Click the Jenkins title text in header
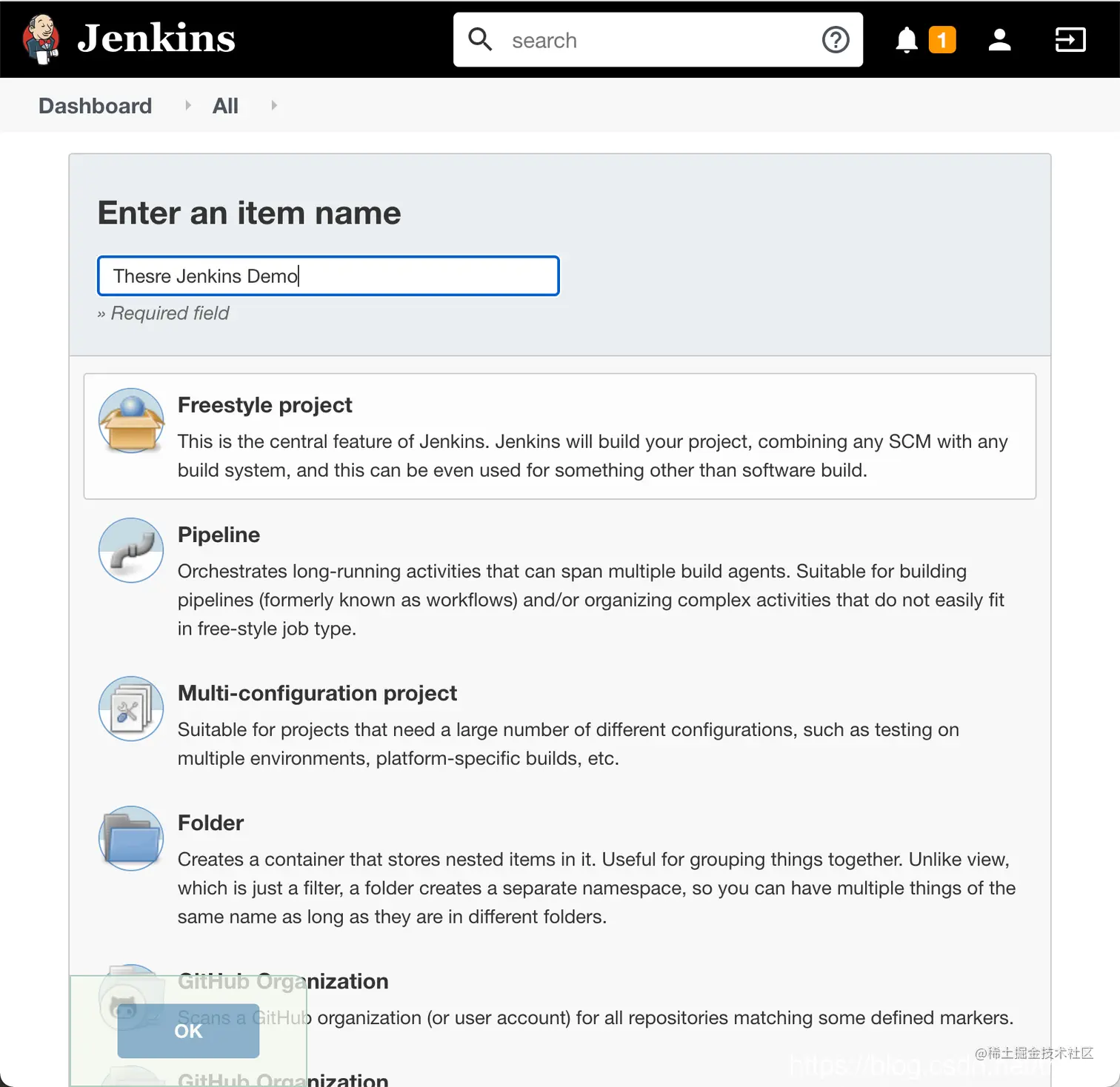1120x1087 pixels. pyautogui.click(x=156, y=39)
